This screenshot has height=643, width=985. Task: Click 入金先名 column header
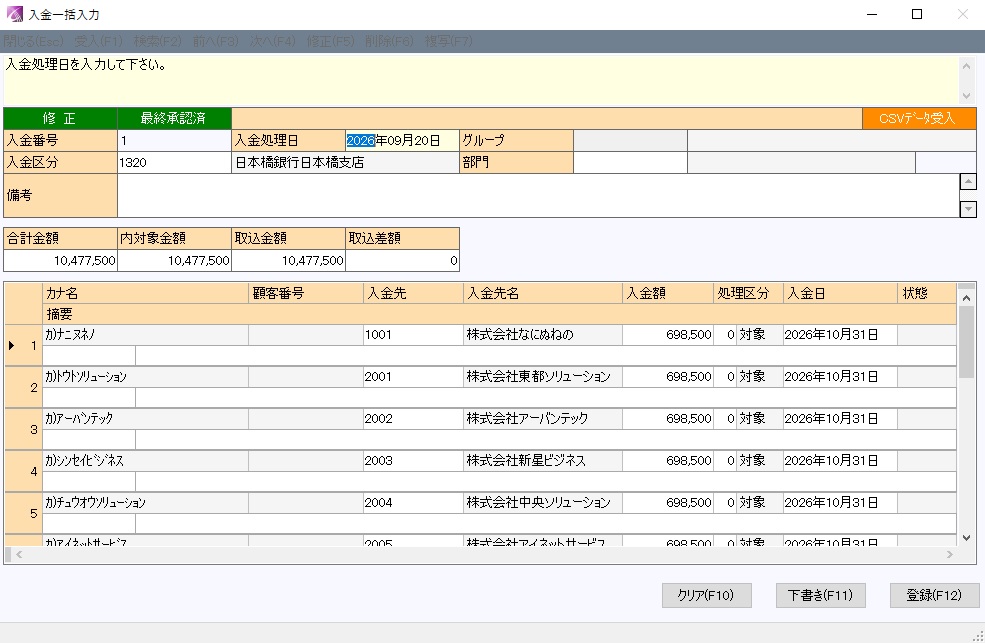[543, 293]
